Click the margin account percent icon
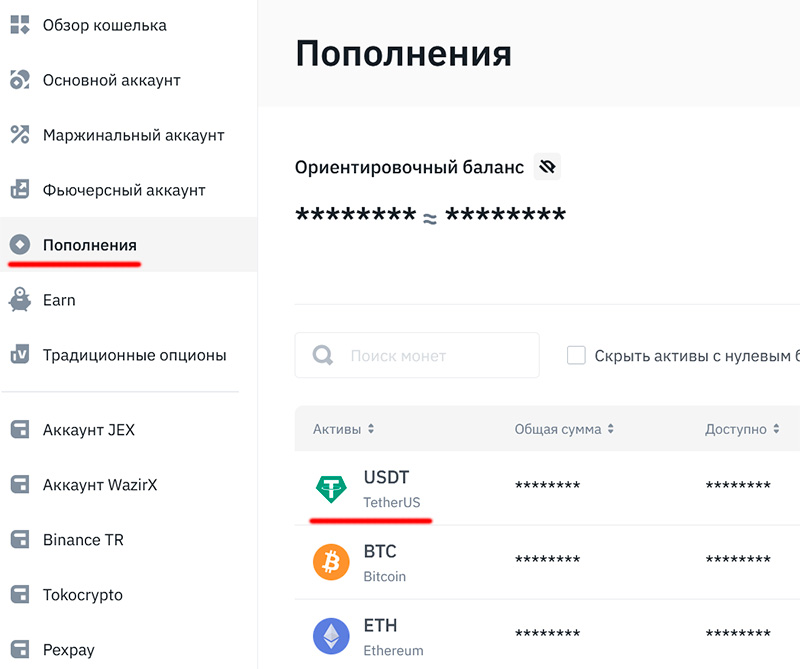Viewport: 800px width, 669px height. tap(20, 135)
